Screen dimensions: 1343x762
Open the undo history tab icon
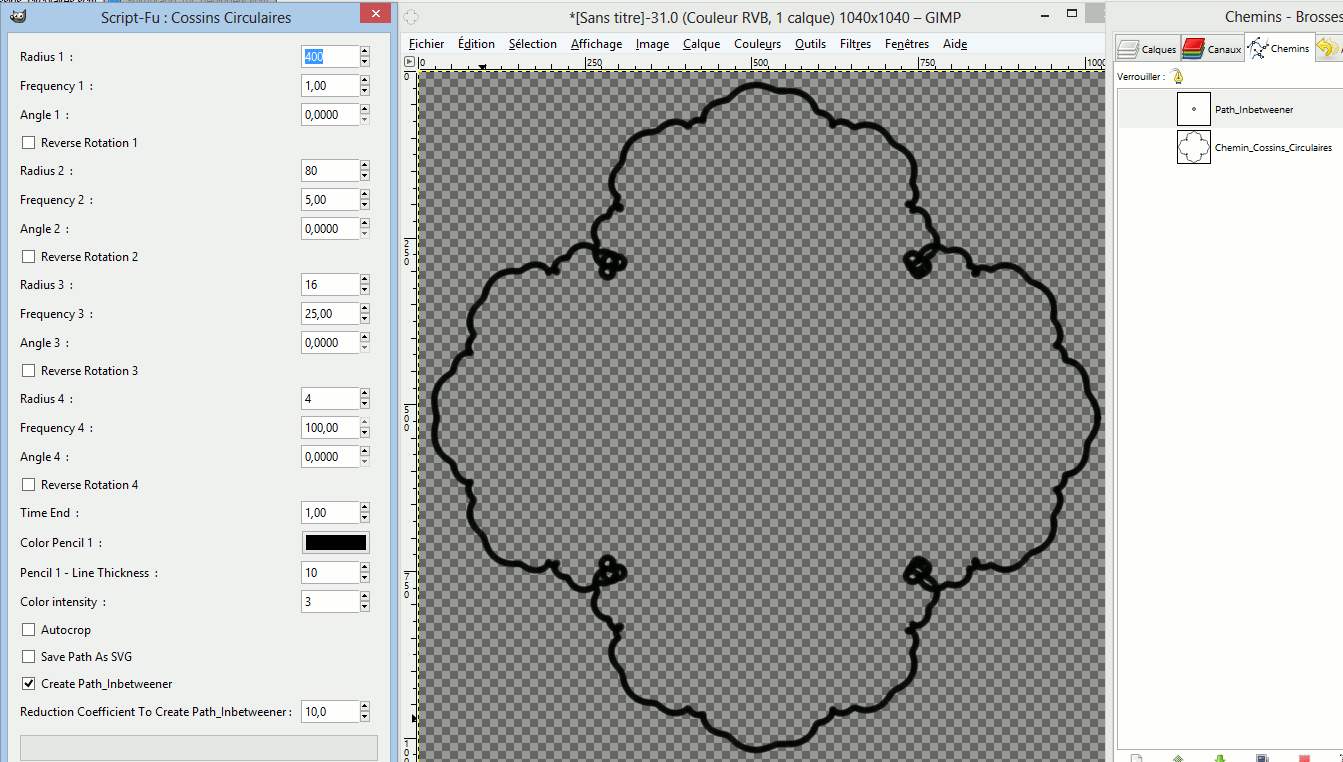pos(1327,48)
